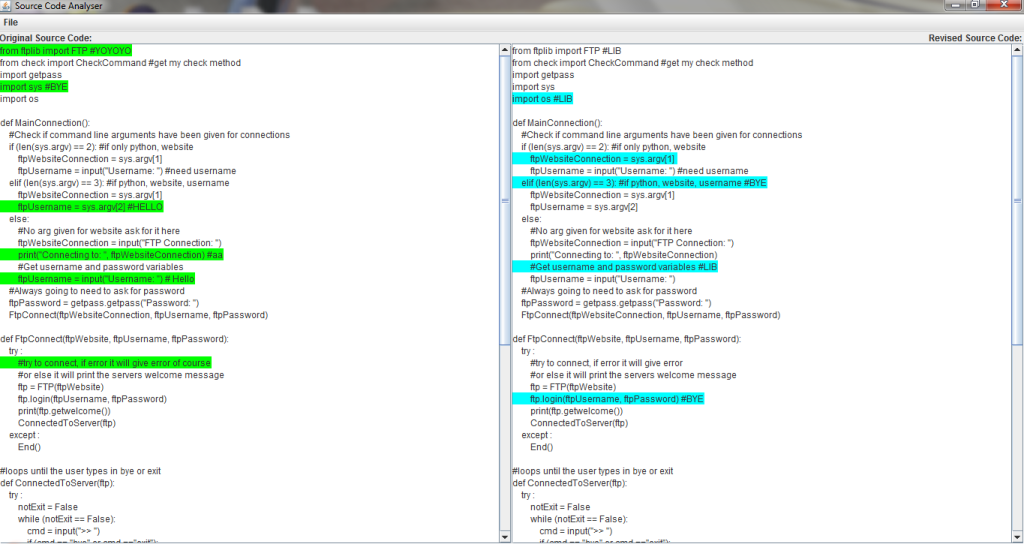Click "ftp.login(ftpUsername, ftpPassword)" in the Original pane

[x=92, y=399]
